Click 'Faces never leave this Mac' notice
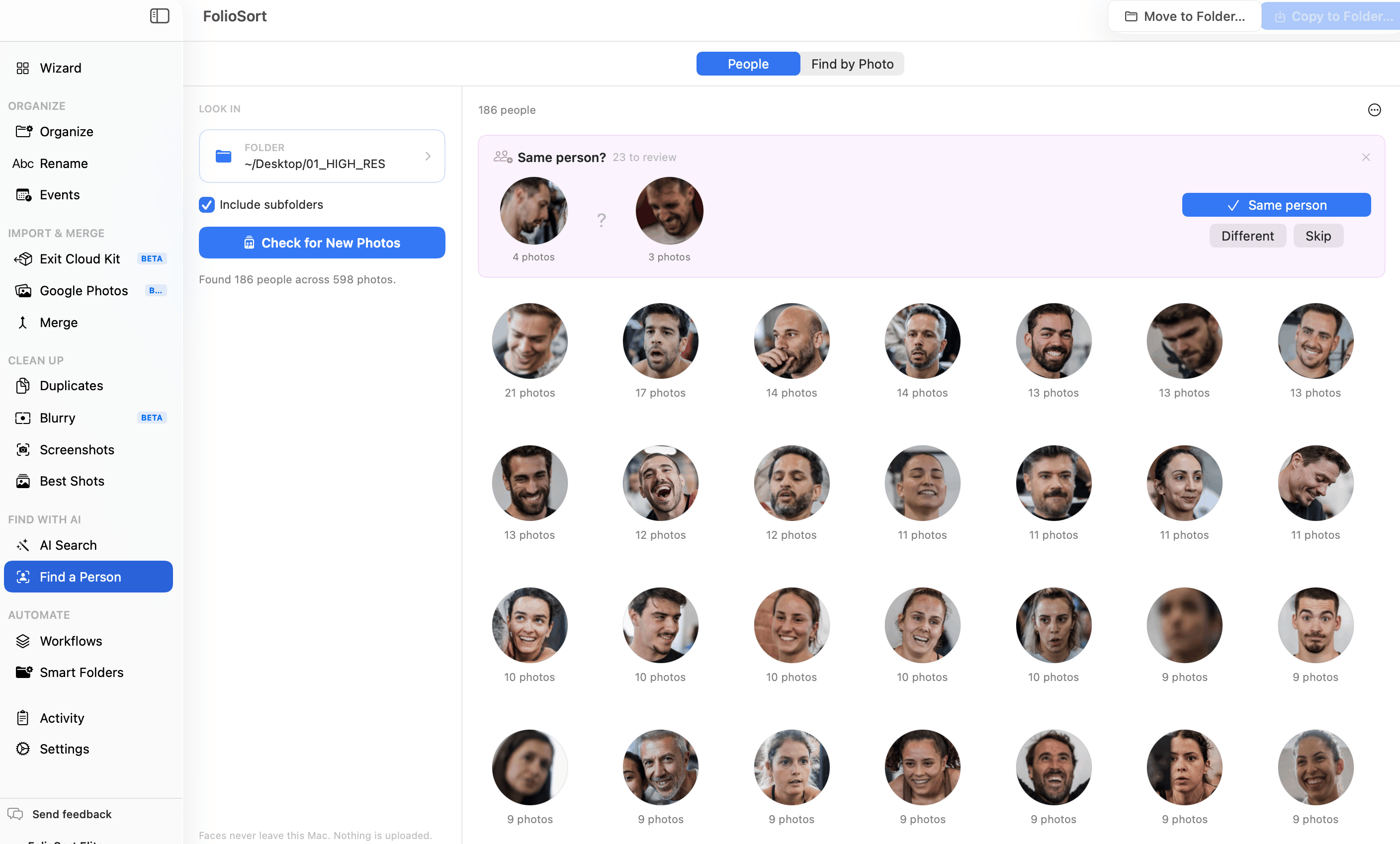The height and width of the screenshot is (844, 1400). 315,835
